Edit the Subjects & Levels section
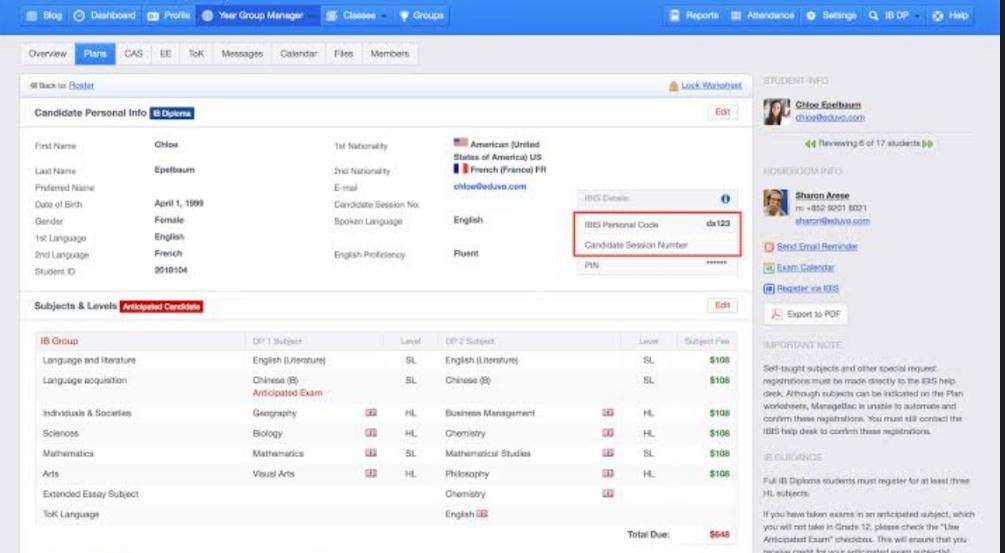This screenshot has width=1005, height=553. (x=721, y=305)
